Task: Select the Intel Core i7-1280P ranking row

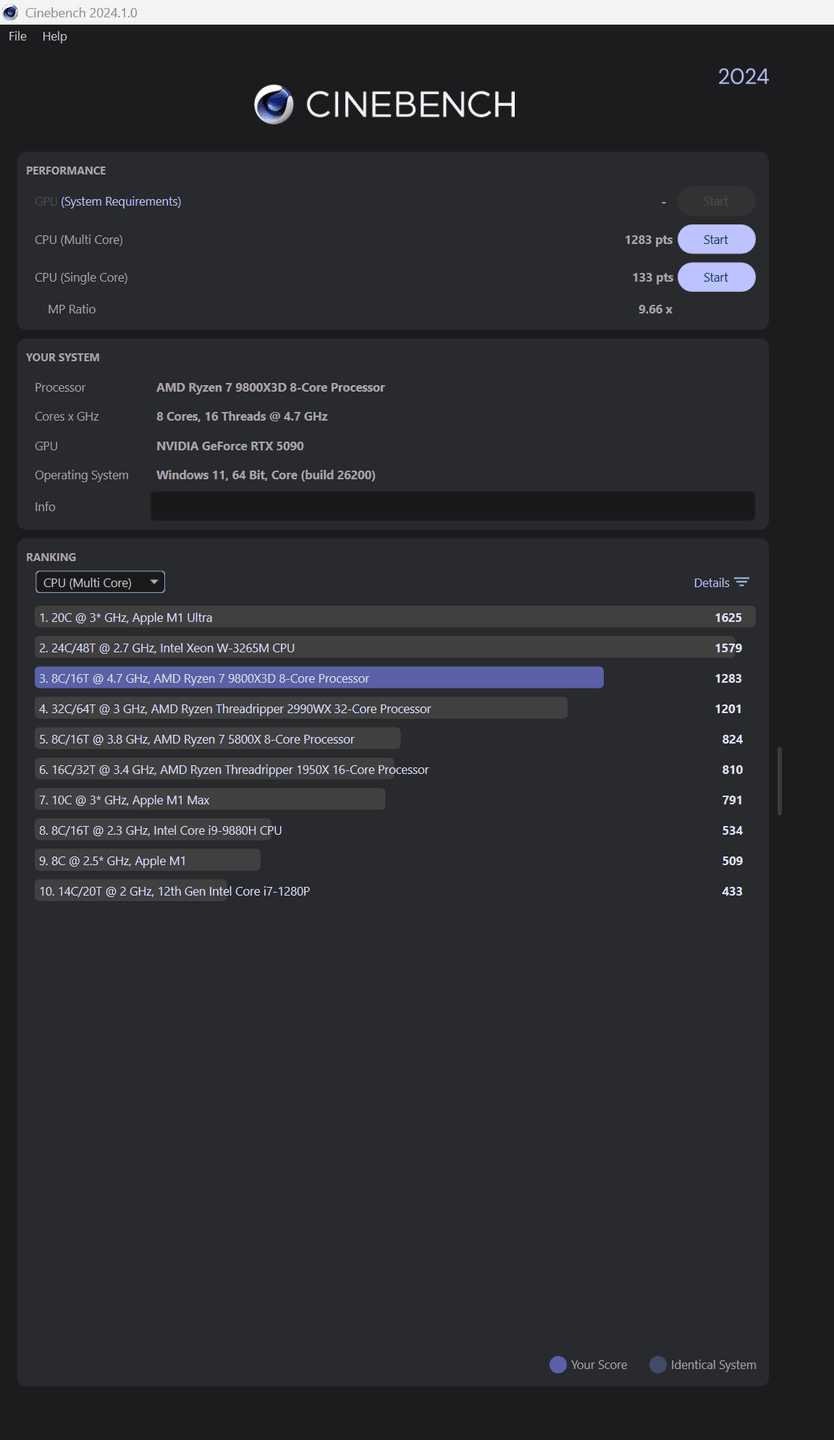Action: pyautogui.click(x=395, y=891)
